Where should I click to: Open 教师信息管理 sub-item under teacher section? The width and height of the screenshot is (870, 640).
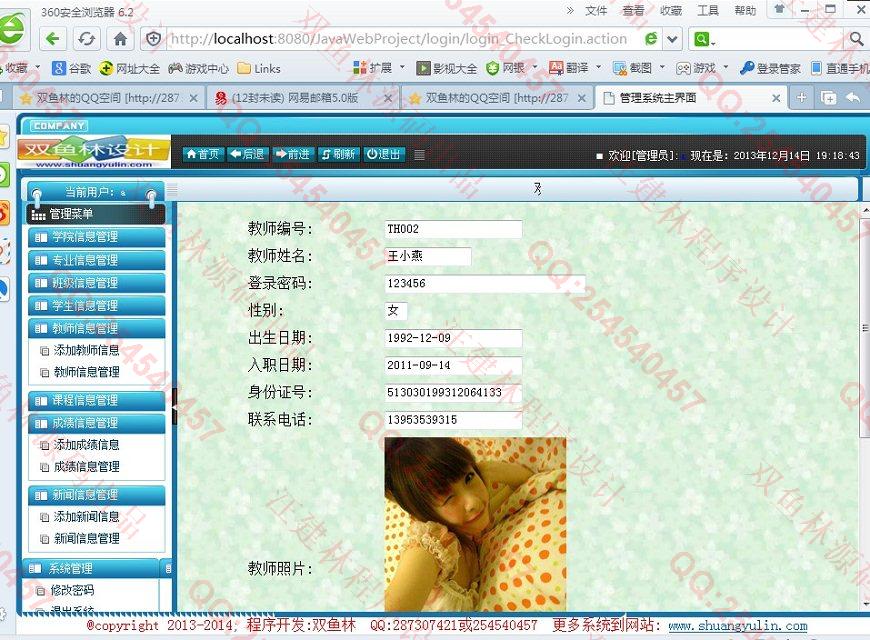[x=87, y=372]
